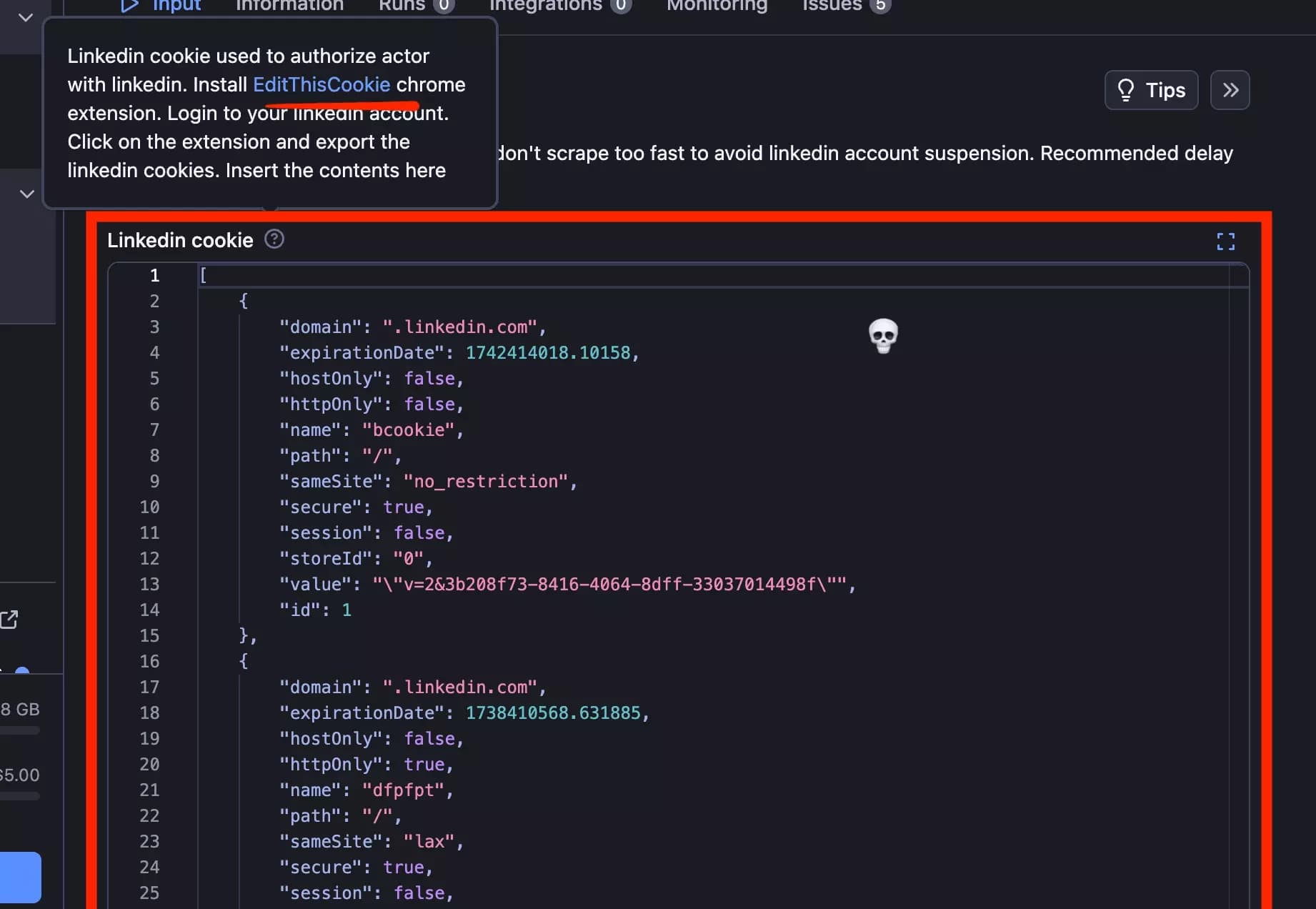Click the external link icon in the left sidebar
The image size is (1316, 909).
[9, 619]
